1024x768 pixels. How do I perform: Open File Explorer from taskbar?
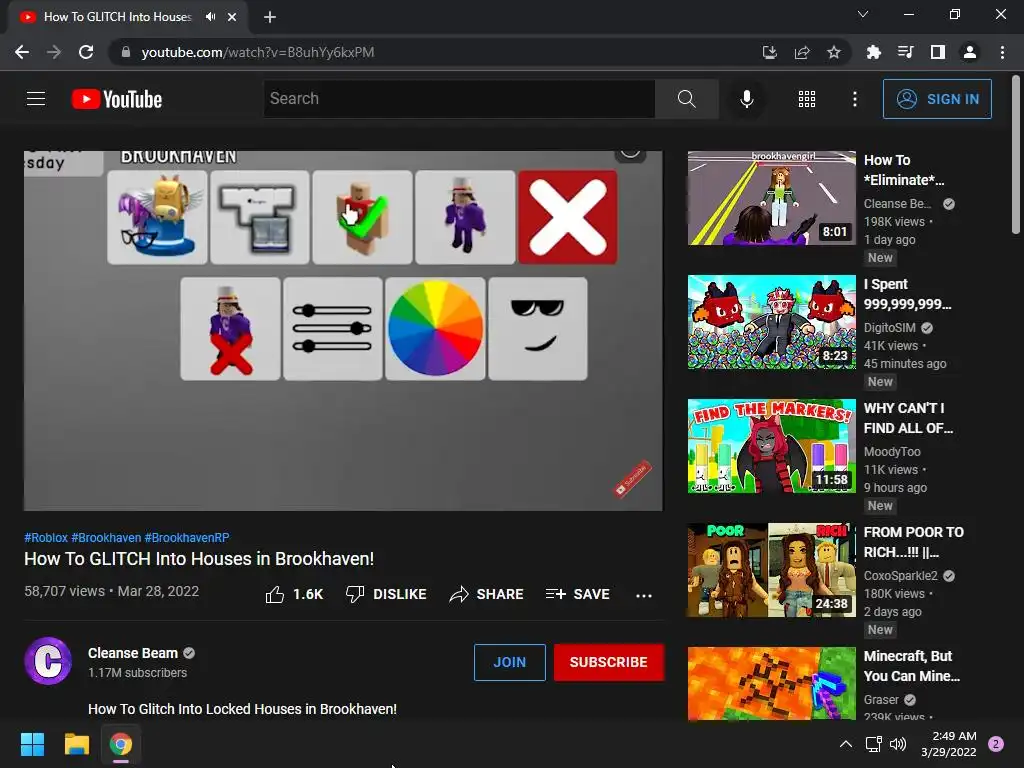click(x=76, y=744)
